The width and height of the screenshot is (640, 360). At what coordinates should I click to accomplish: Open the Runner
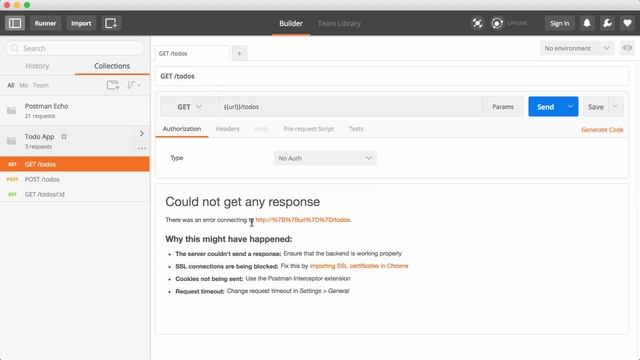click(x=45, y=23)
